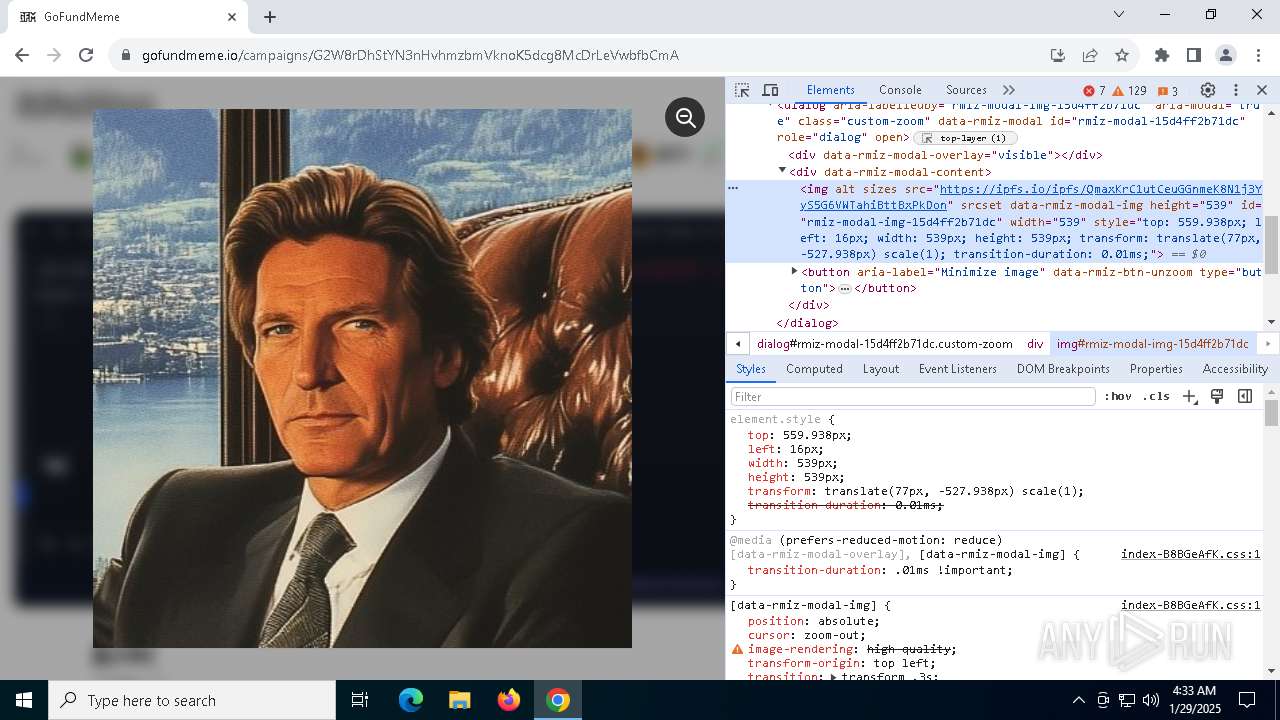
Task: Open the Extensions puzzle icon
Action: (1161, 55)
